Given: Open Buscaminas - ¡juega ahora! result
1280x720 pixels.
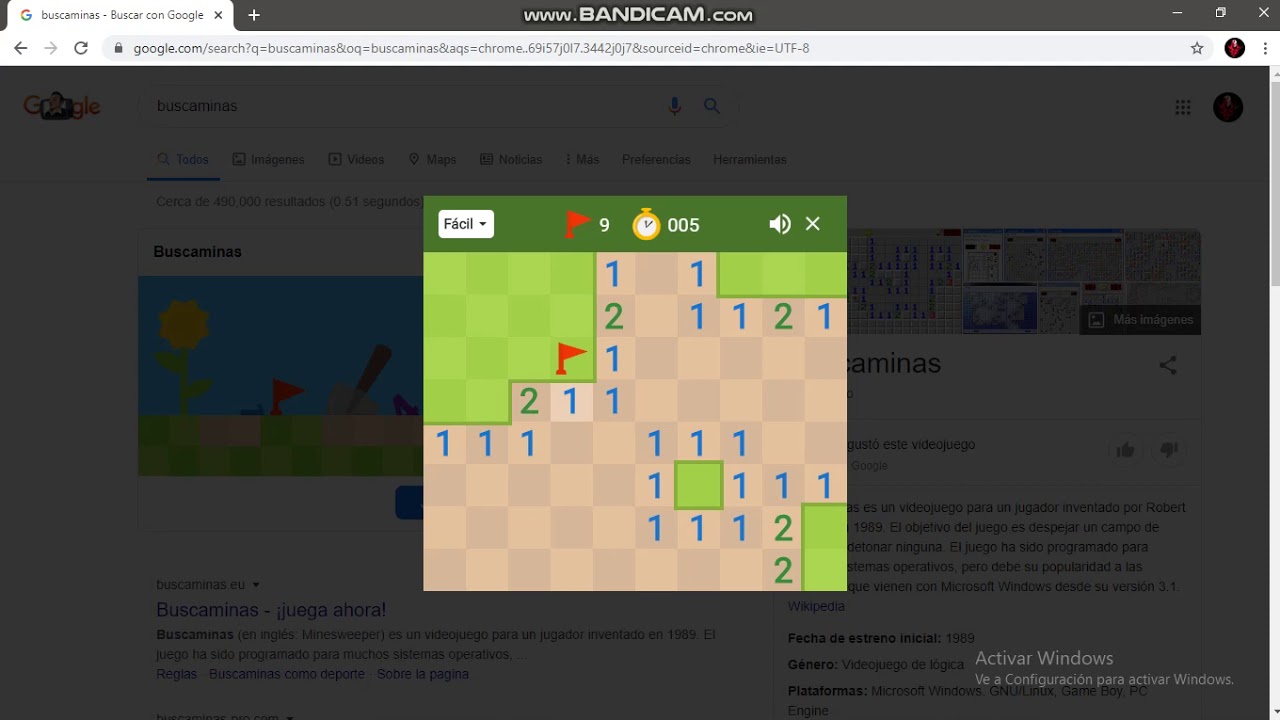Looking at the screenshot, I should pos(271,610).
